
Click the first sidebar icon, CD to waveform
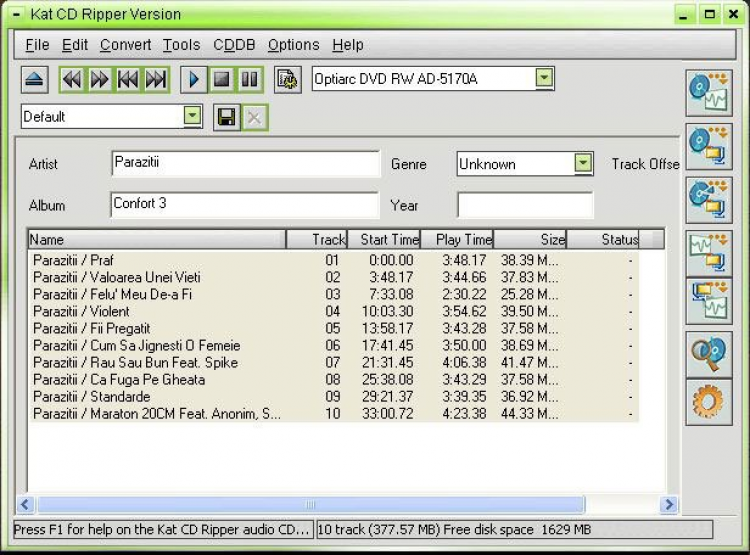(709, 92)
